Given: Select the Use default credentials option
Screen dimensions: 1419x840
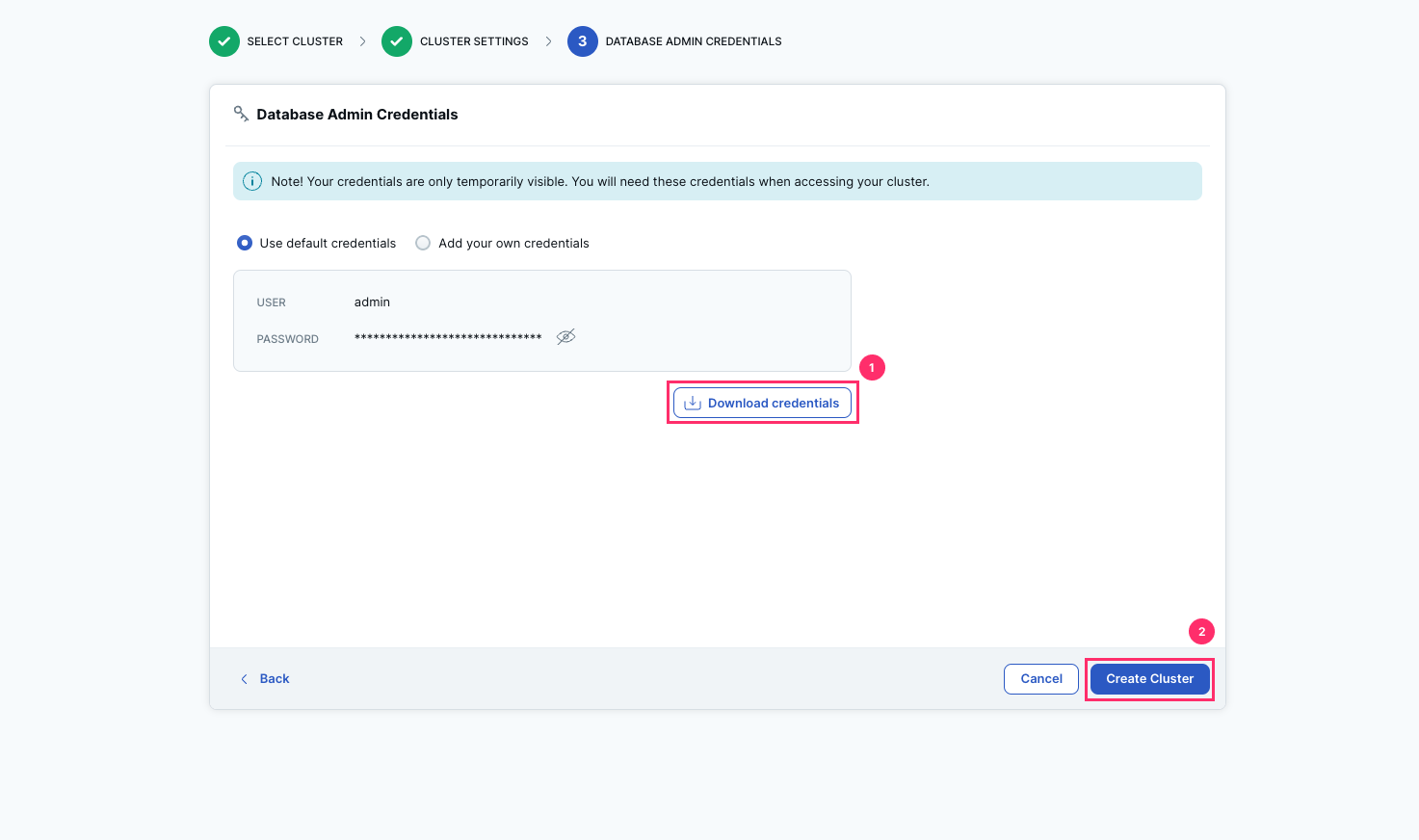Looking at the screenshot, I should click(245, 243).
